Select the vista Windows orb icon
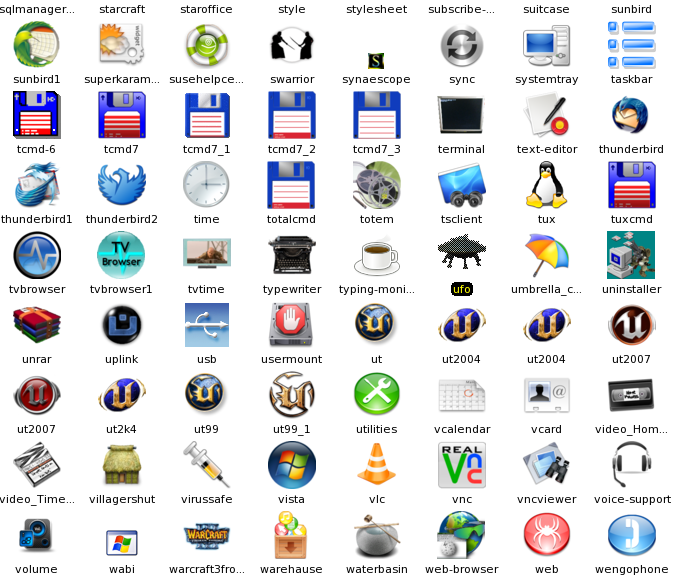This screenshot has height=580, width=691. (292, 465)
